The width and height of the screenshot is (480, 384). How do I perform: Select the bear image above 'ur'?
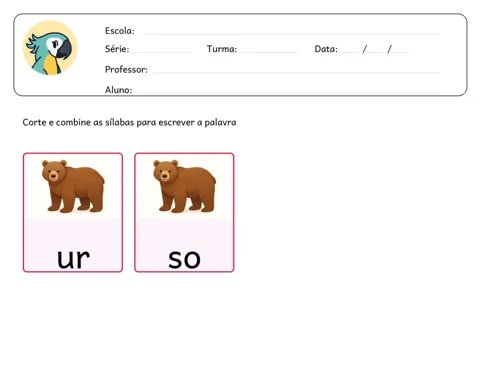tap(73, 186)
